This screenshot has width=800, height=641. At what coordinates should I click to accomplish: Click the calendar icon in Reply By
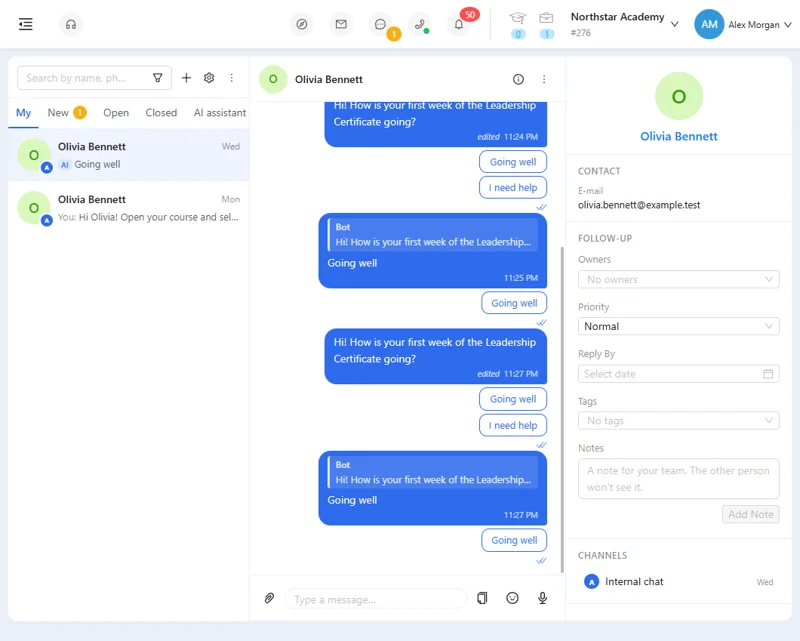[768, 374]
